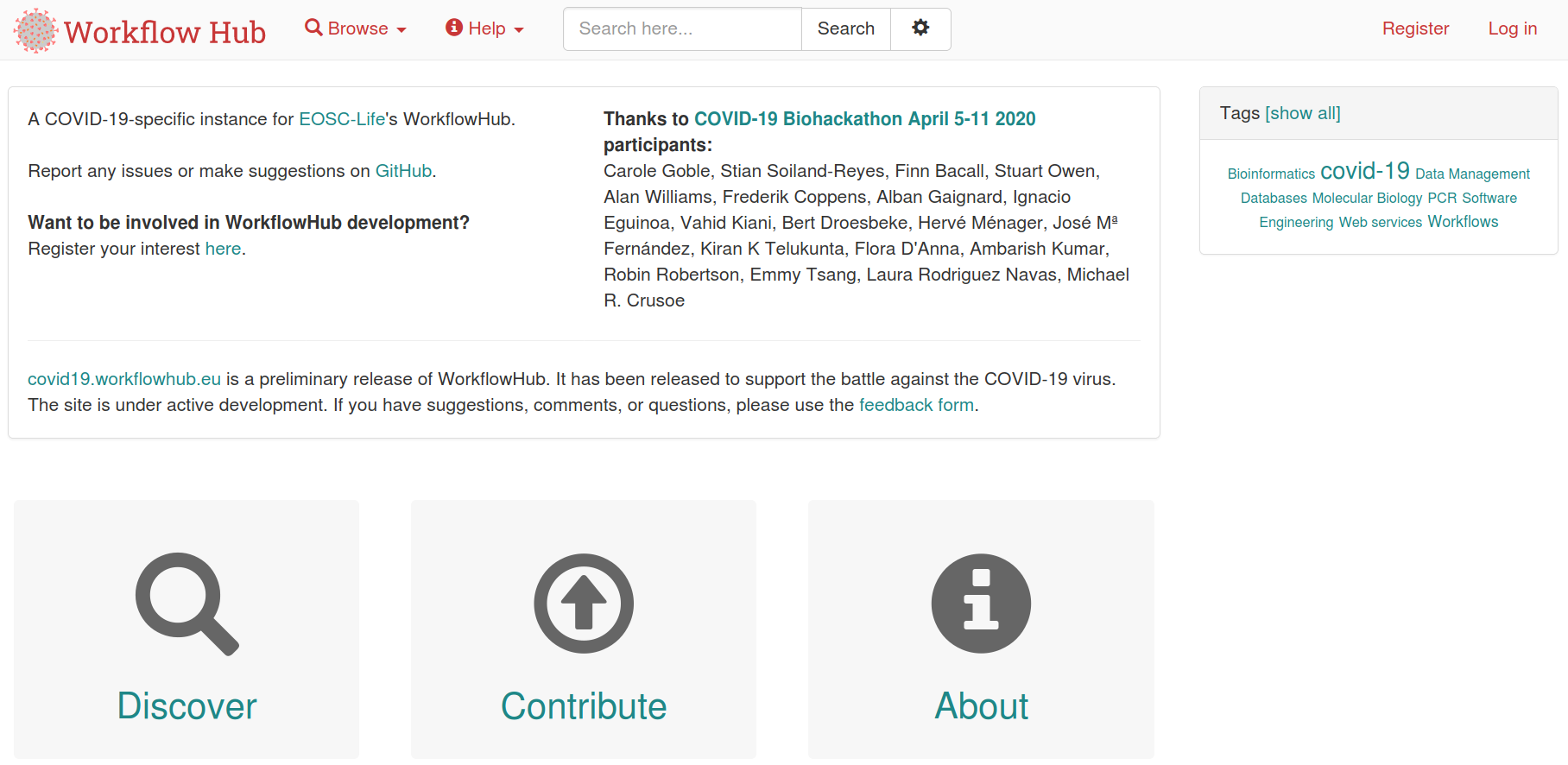Click the Contribute upload arrow icon
The width and height of the screenshot is (1568, 765).
584,604
